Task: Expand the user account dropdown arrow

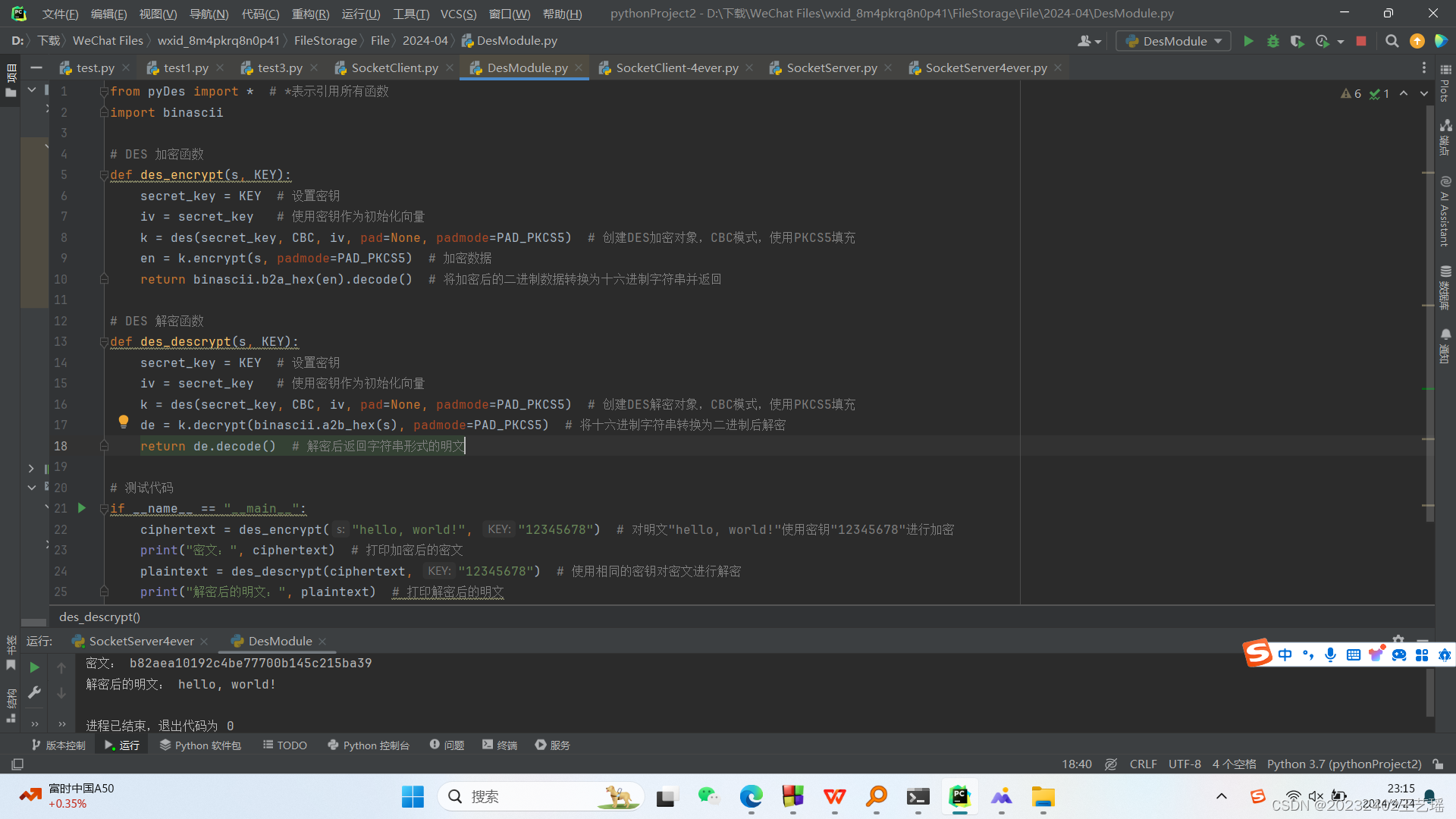Action: coord(1098,42)
